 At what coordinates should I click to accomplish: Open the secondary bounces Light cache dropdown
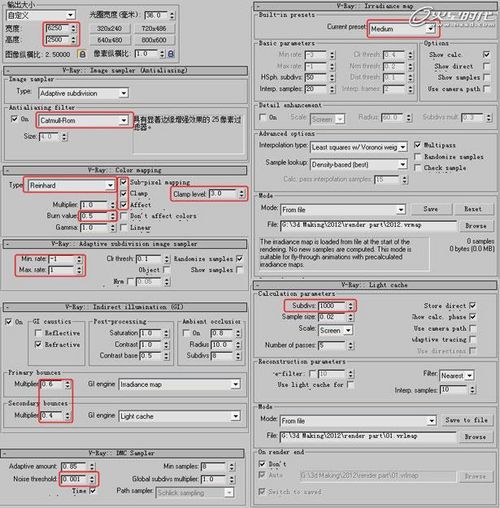[x=236, y=416]
